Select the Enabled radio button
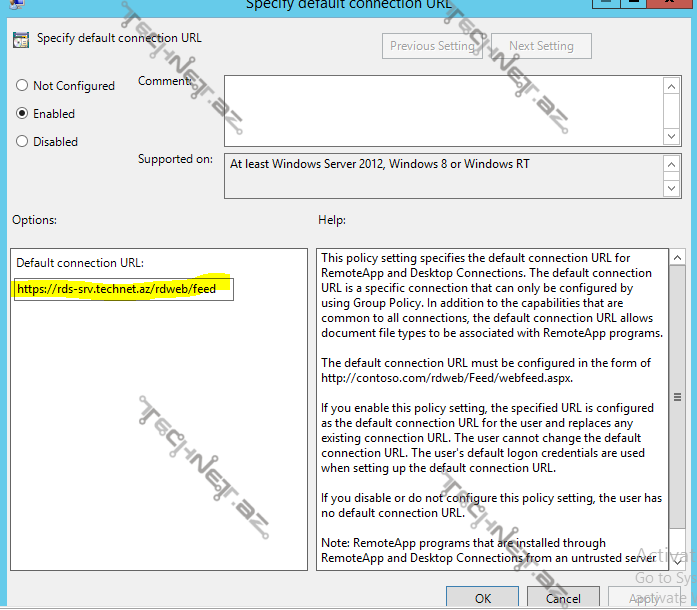 coord(22,114)
